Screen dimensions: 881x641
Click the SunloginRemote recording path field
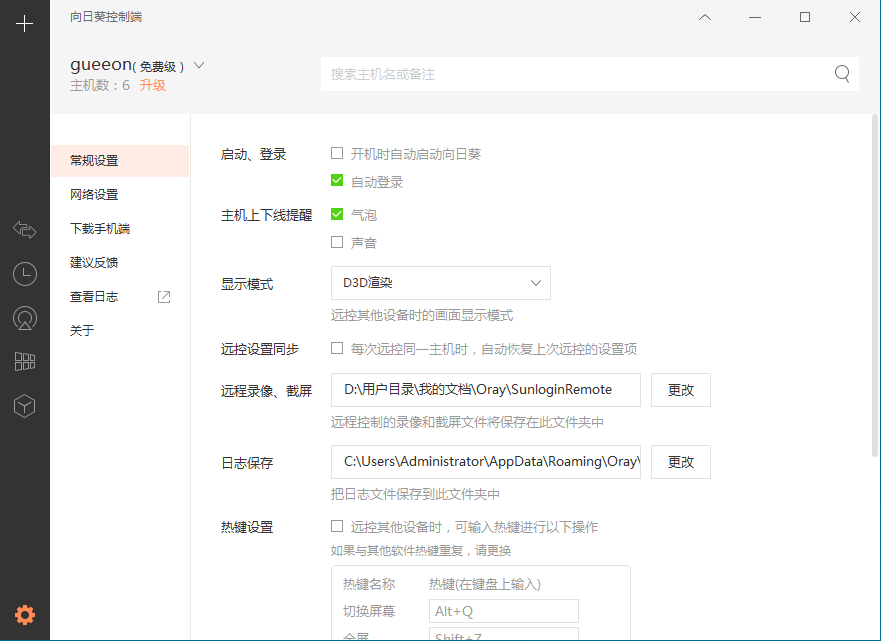485,390
